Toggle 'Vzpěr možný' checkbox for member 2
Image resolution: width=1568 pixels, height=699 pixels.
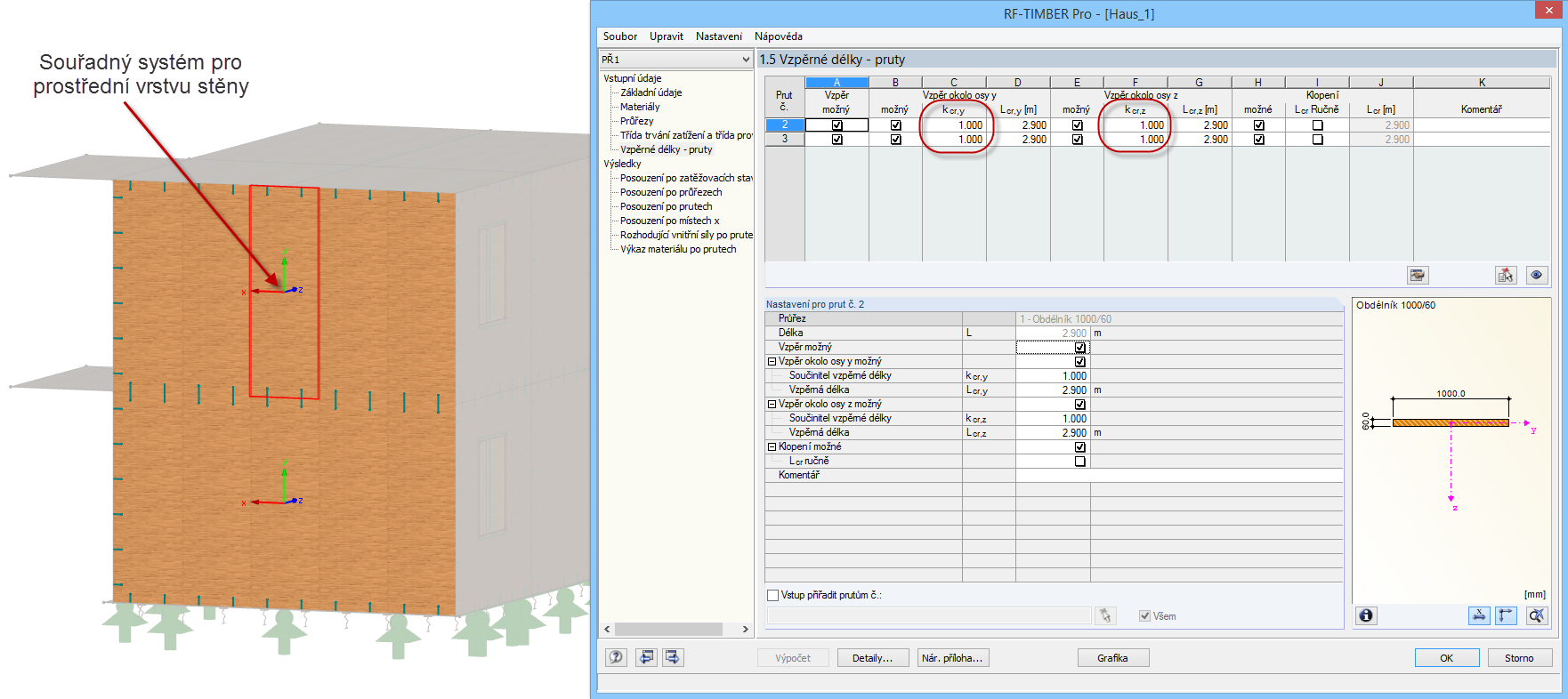(x=837, y=125)
